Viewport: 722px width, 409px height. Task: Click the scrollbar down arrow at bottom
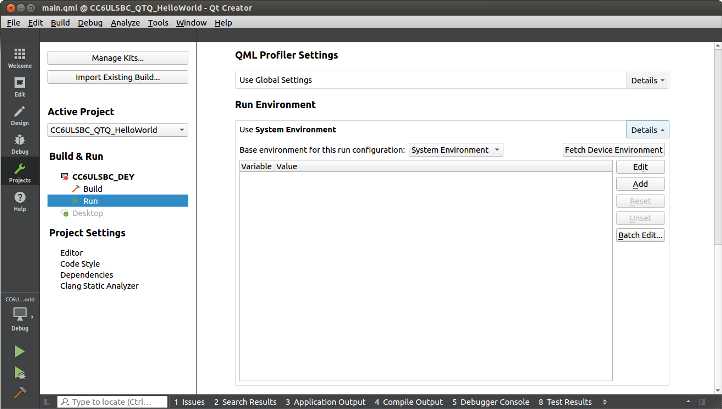point(718,391)
